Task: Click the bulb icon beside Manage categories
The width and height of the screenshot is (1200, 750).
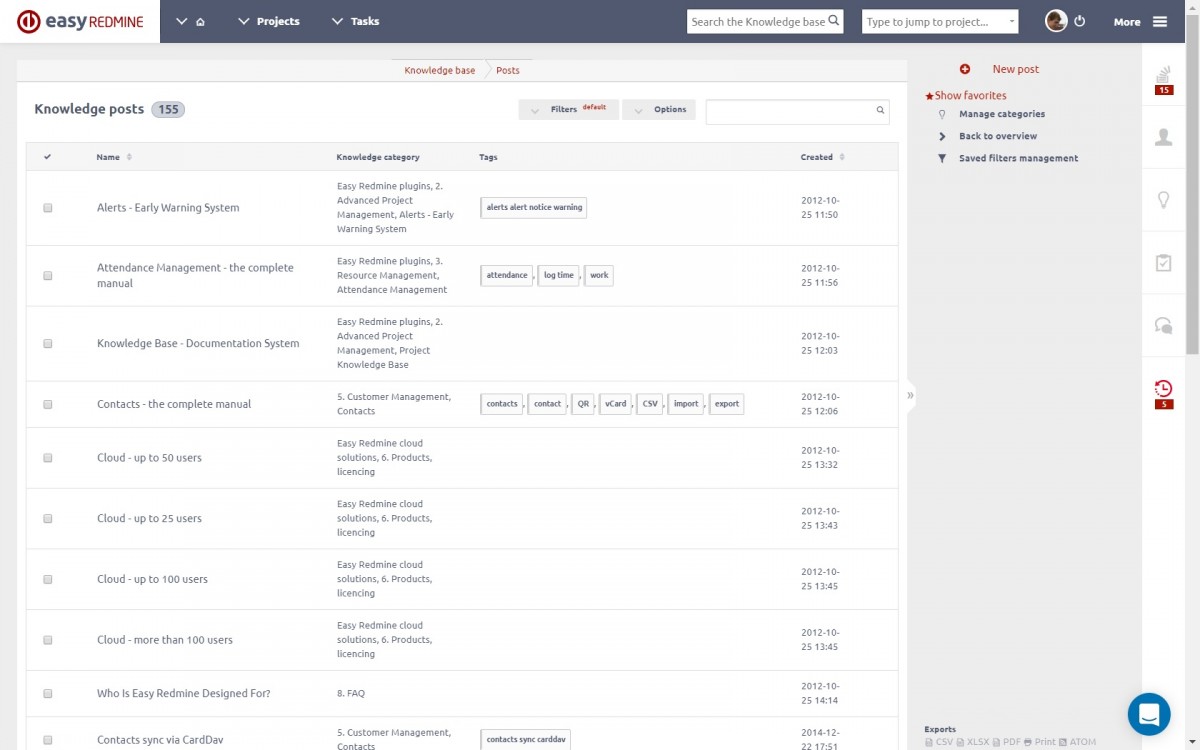Action: coord(942,114)
